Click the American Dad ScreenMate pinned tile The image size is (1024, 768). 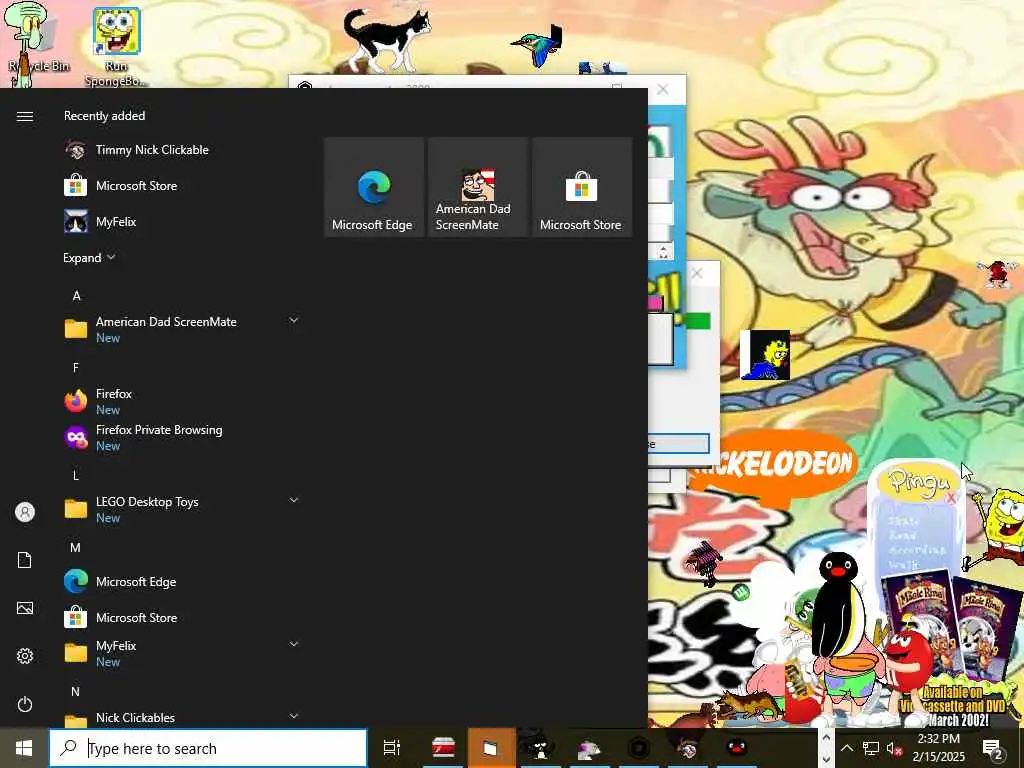coord(477,187)
